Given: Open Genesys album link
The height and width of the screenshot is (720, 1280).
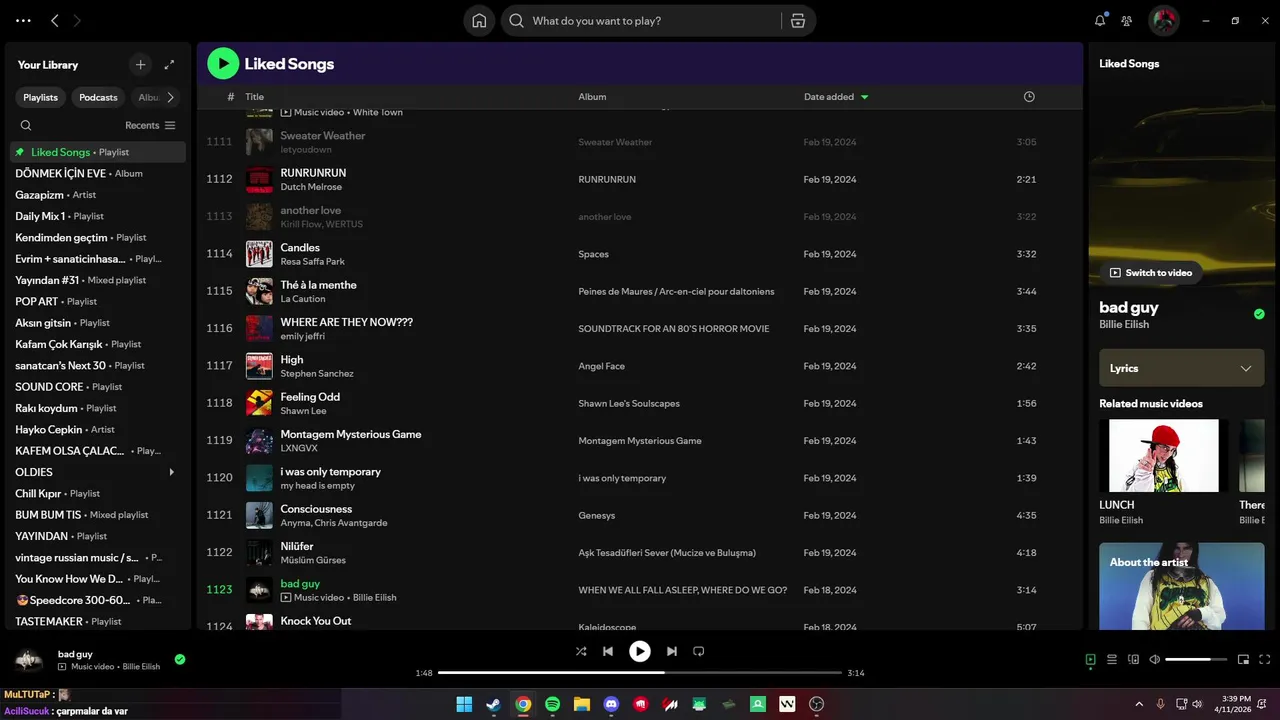Looking at the screenshot, I should pyautogui.click(x=597, y=516).
